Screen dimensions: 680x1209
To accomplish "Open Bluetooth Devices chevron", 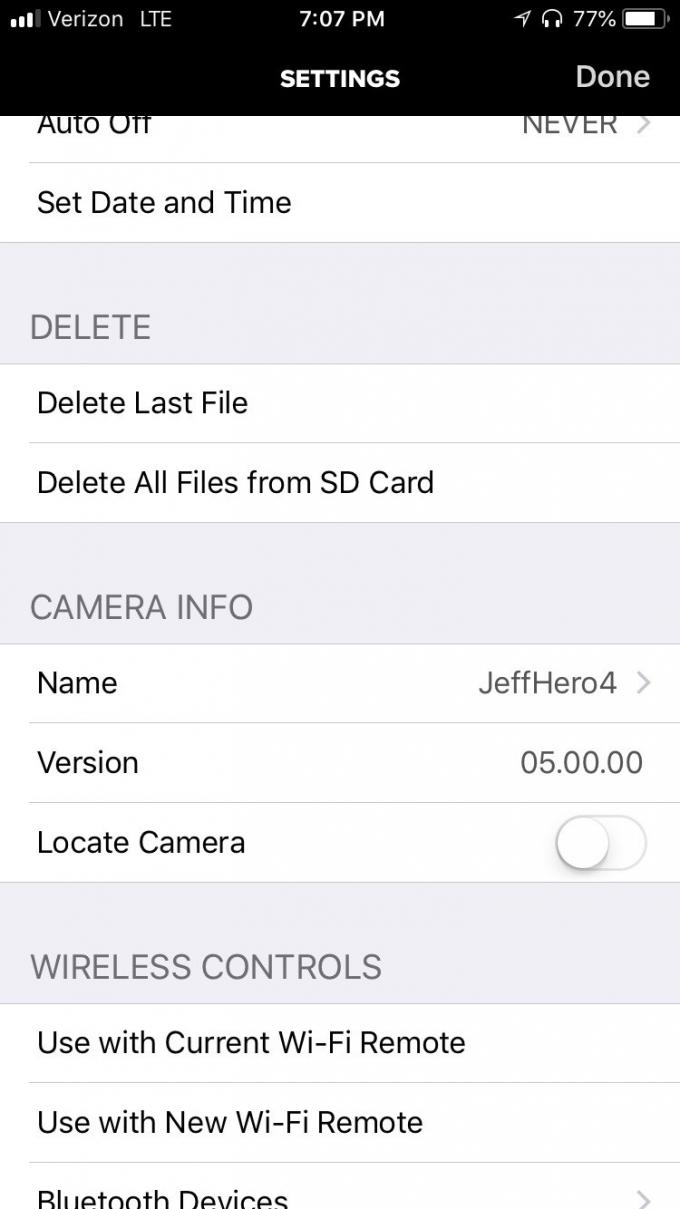I will click(x=643, y=1198).
